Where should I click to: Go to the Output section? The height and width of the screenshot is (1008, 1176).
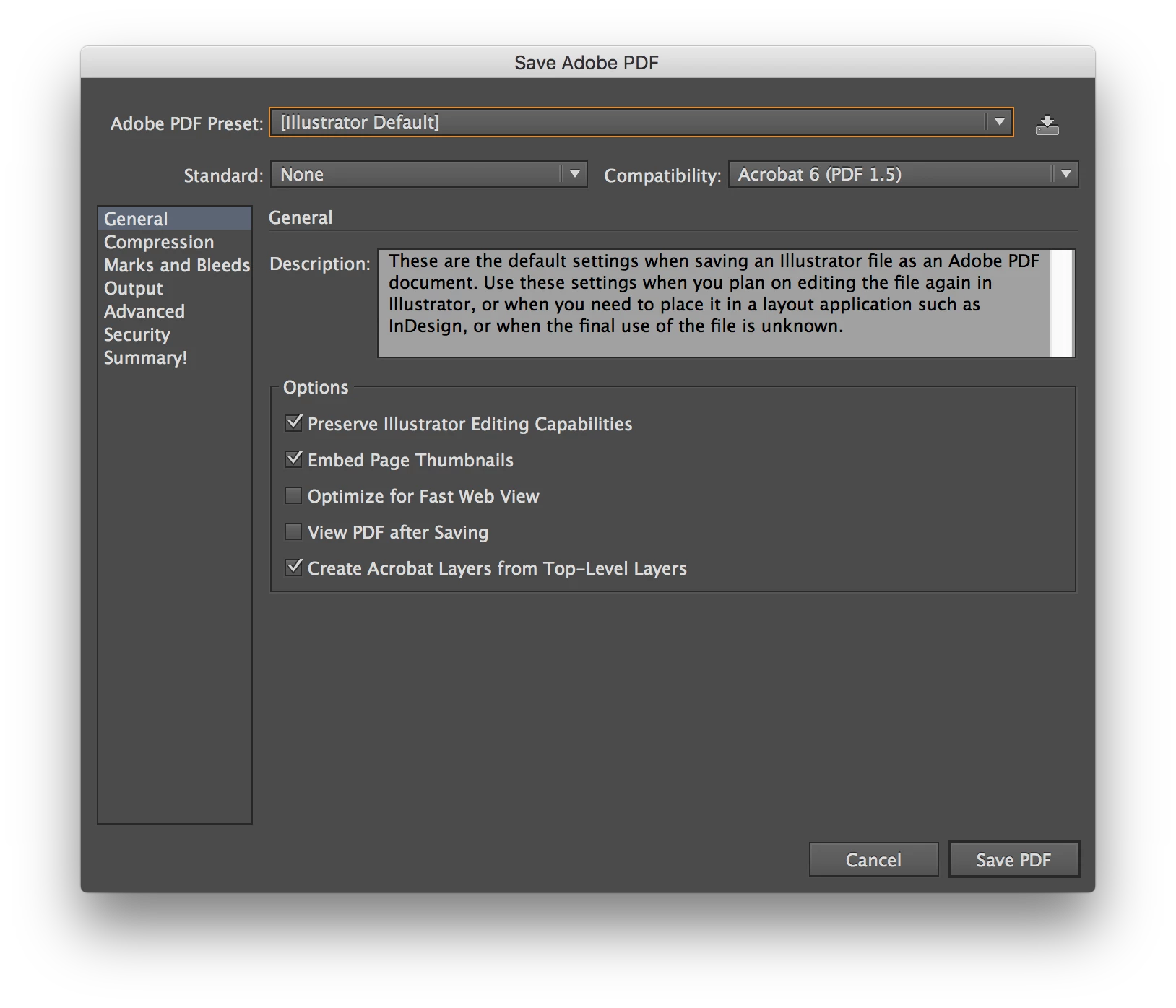tap(175, 288)
